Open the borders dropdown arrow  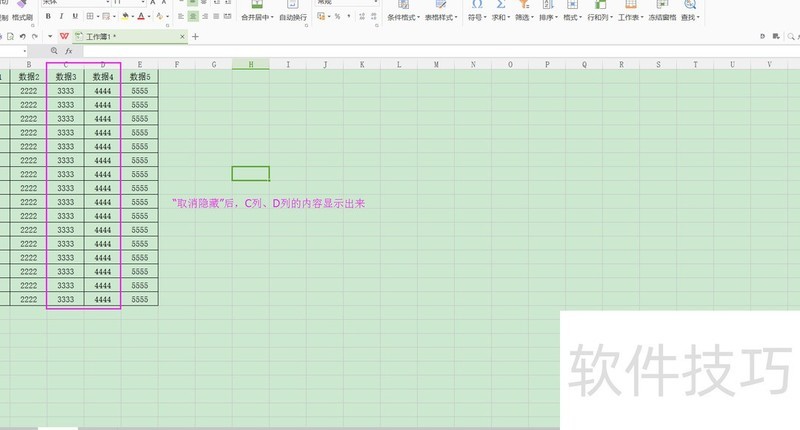tap(98, 17)
